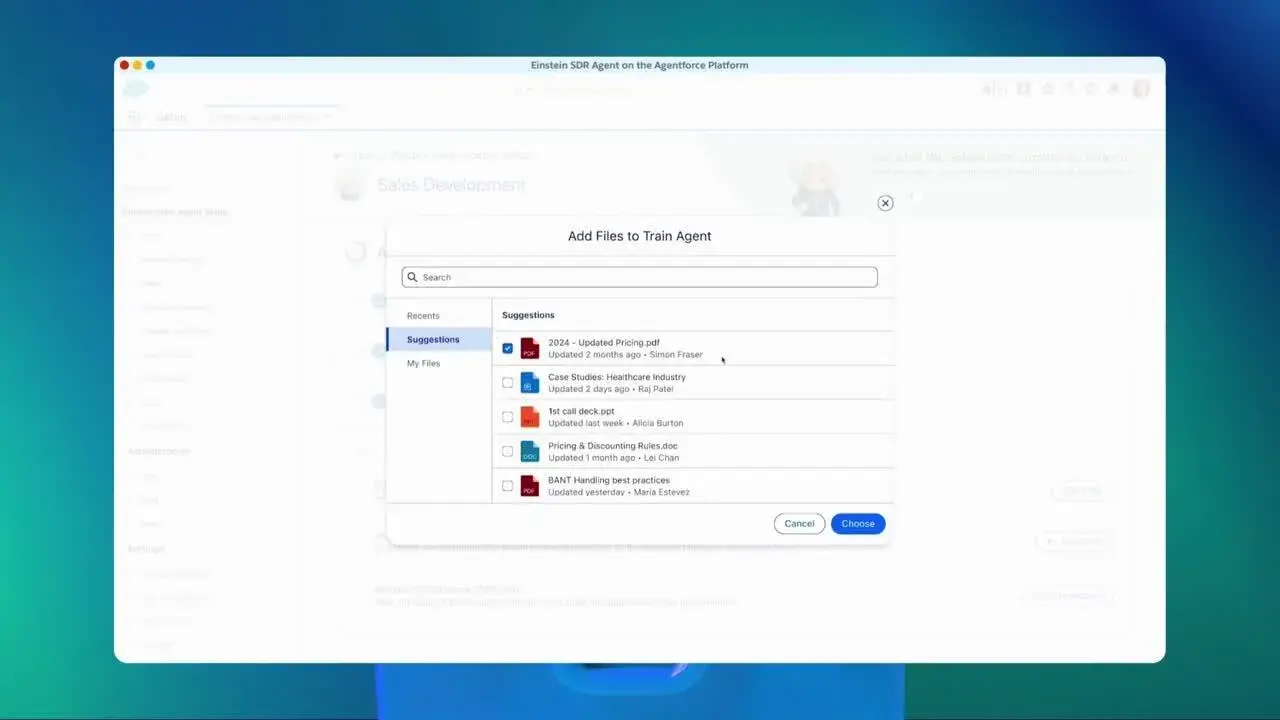Viewport: 1280px width, 720px height.
Task: Open the My Files section
Action: [x=423, y=363]
